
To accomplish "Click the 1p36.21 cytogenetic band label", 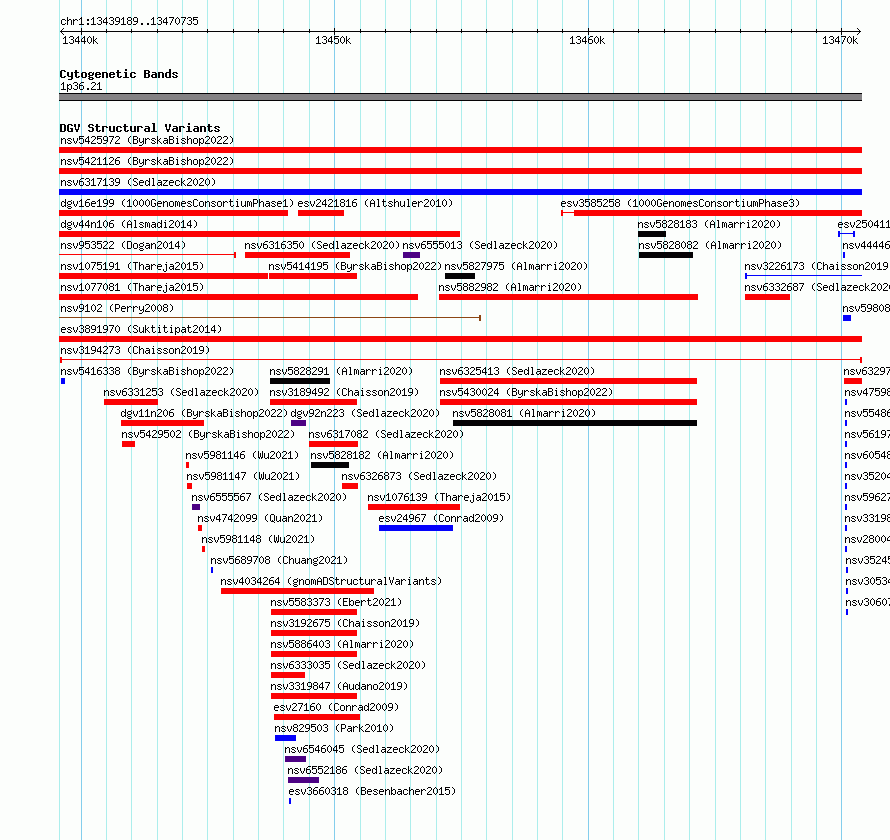I will click(81, 86).
